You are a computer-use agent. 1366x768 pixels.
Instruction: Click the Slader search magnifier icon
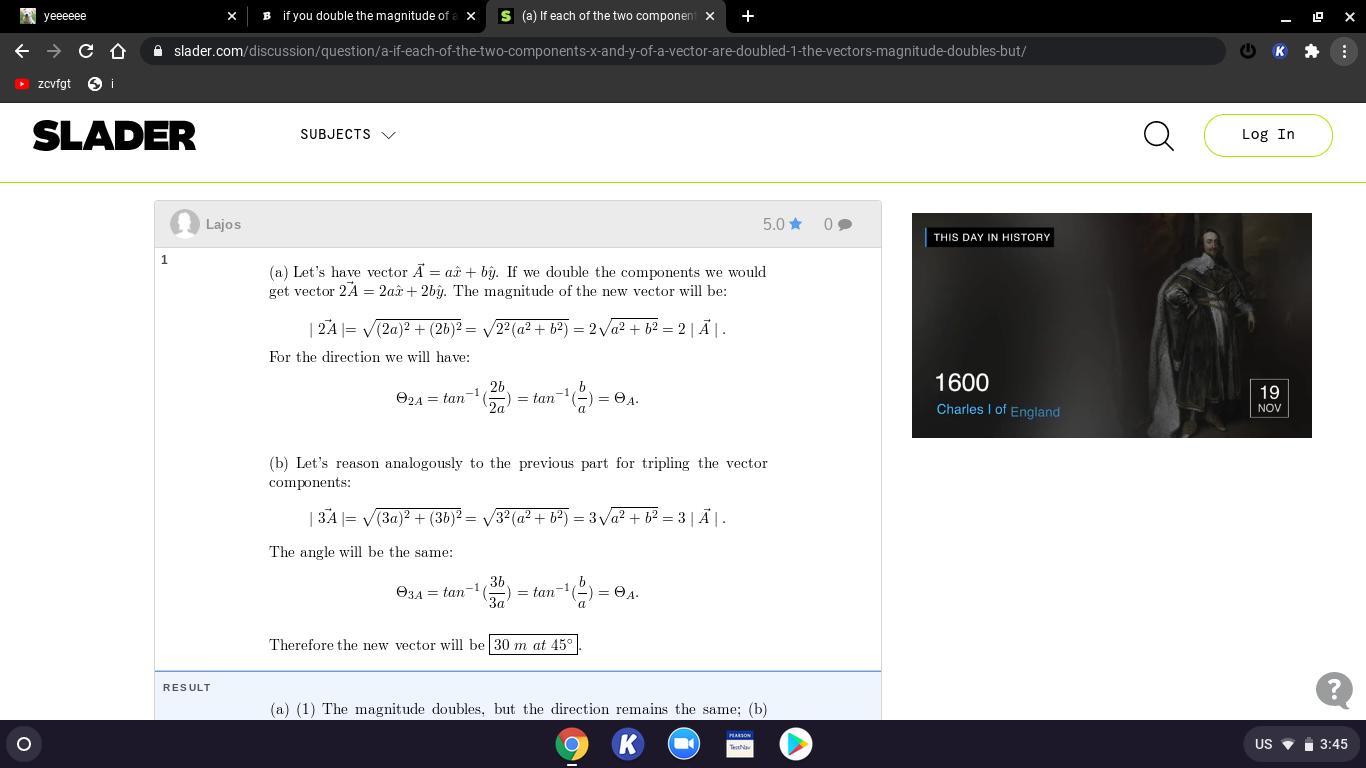[x=1158, y=136]
